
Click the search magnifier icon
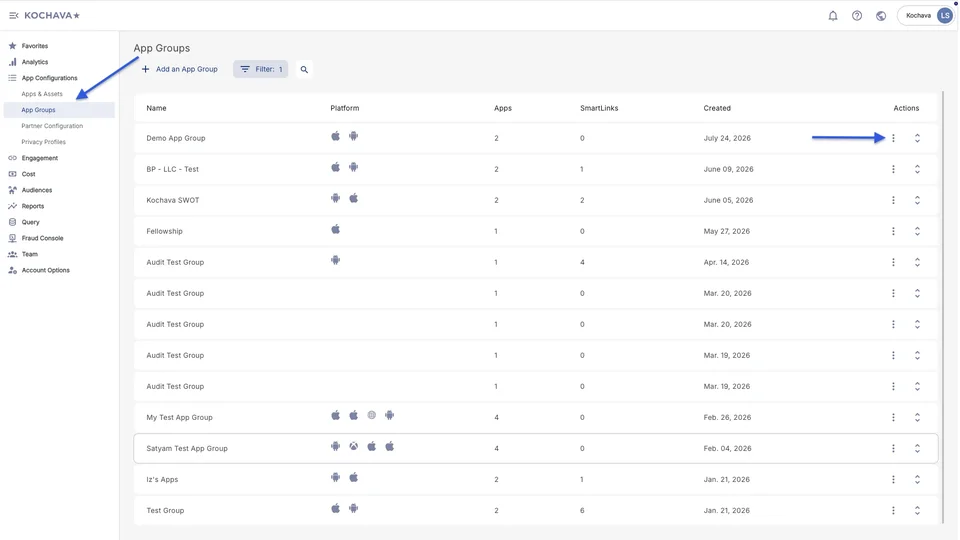(304, 69)
